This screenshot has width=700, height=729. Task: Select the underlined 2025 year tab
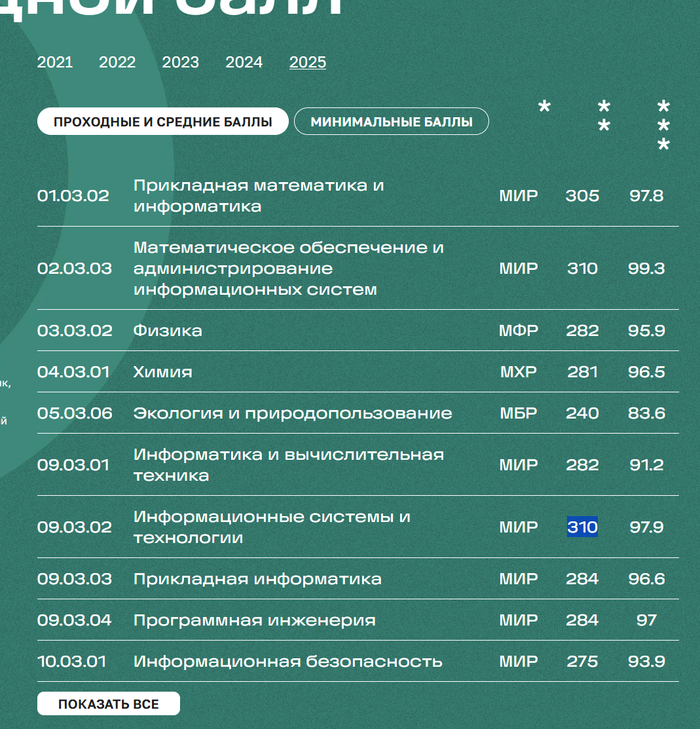(x=308, y=62)
